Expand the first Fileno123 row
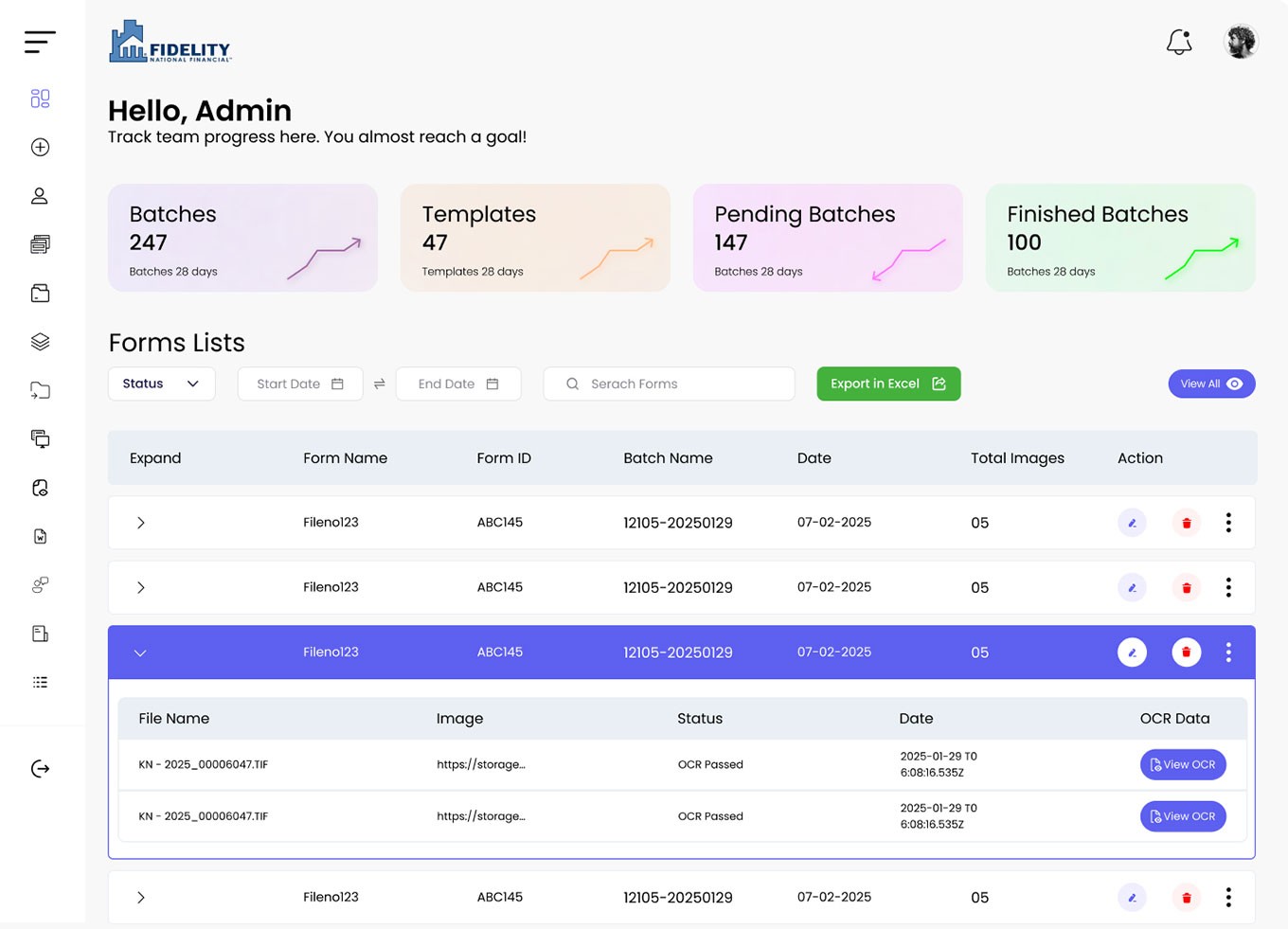The width and height of the screenshot is (1288, 929). click(x=140, y=523)
